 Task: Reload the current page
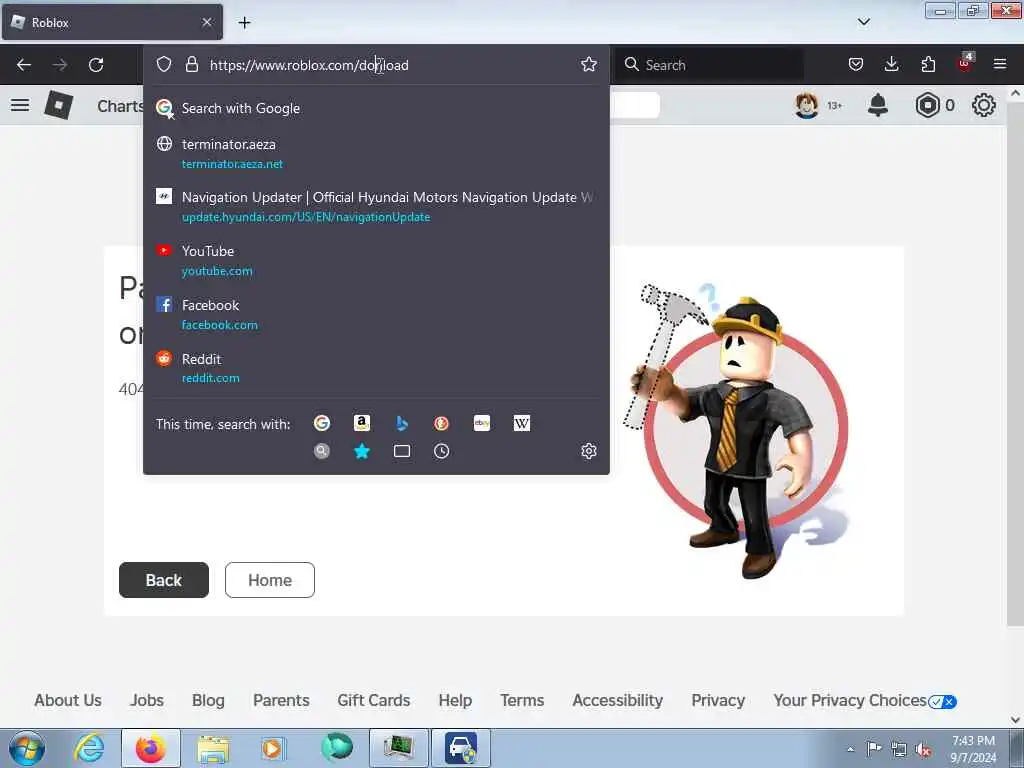[96, 65]
